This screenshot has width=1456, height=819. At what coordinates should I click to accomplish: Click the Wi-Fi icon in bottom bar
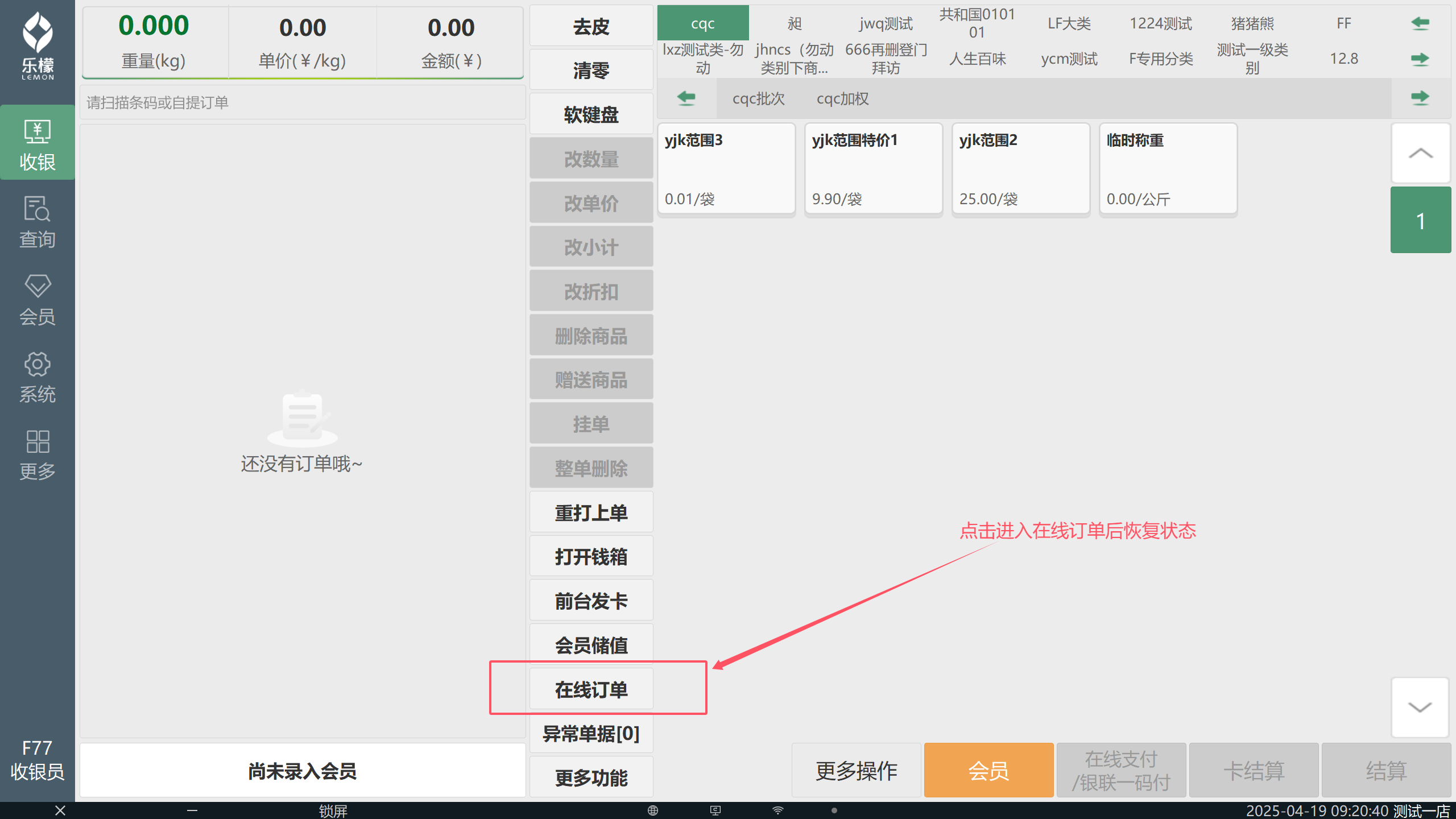778,810
